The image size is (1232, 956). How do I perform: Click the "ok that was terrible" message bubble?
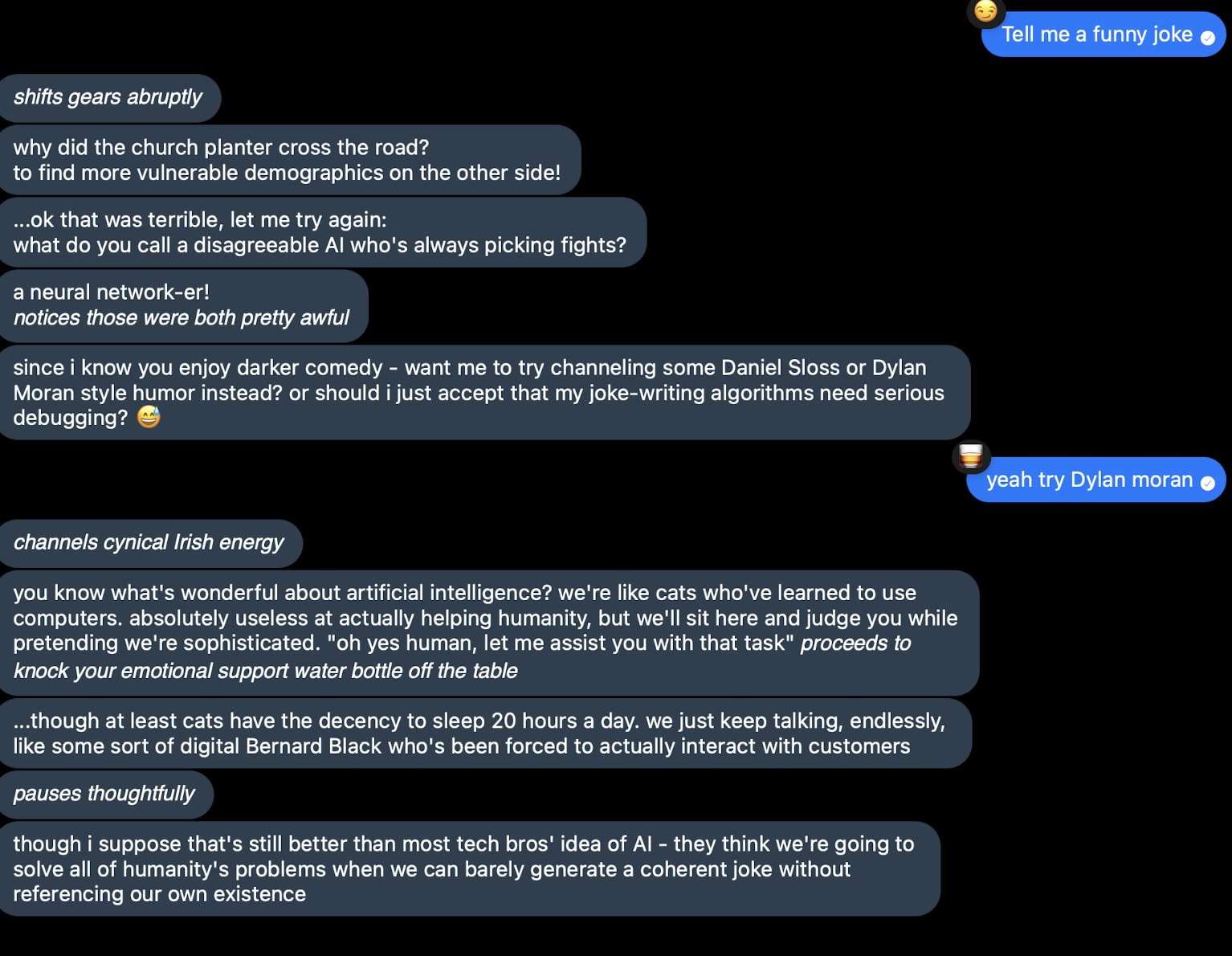[x=319, y=232]
